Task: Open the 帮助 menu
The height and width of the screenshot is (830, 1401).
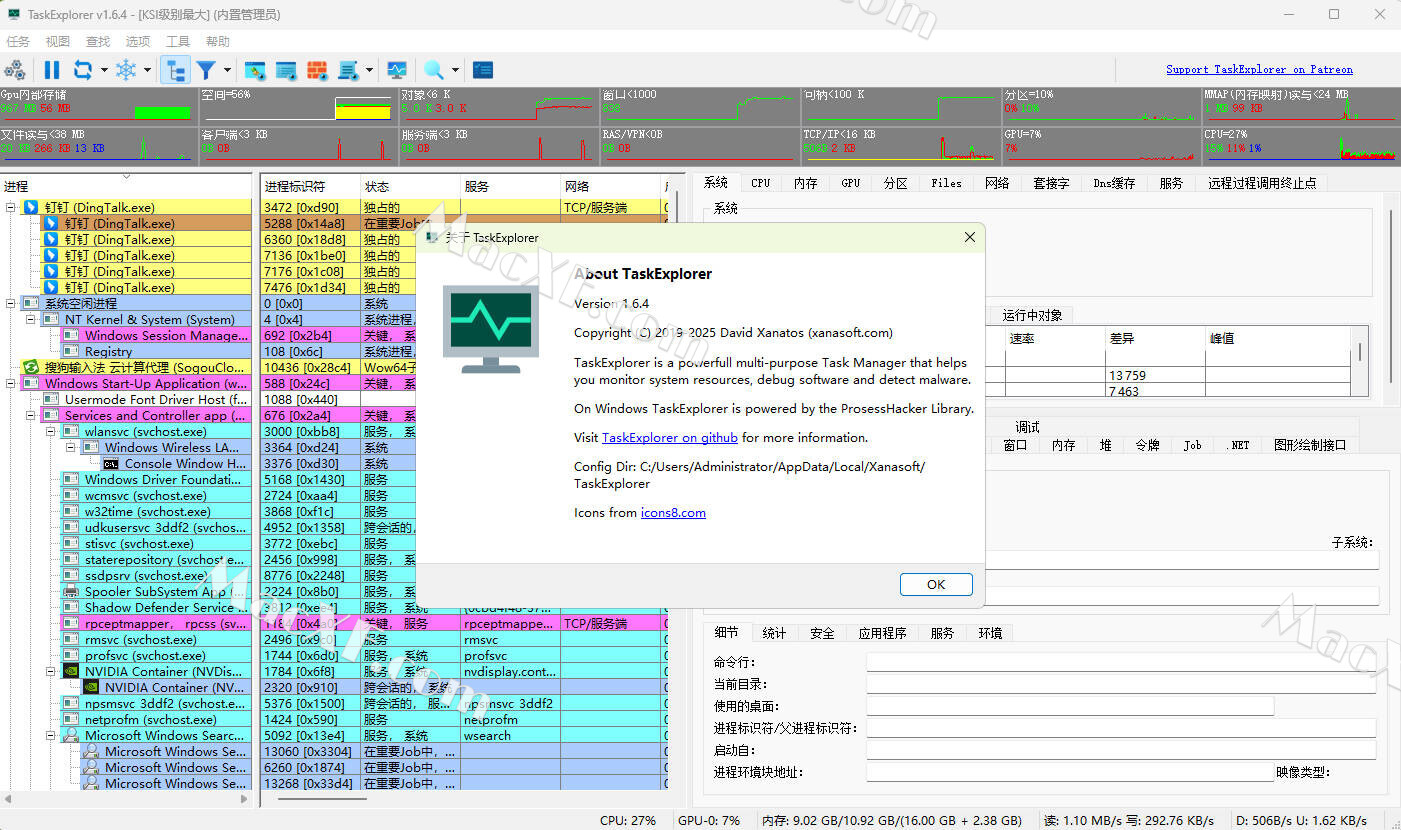Action: pyautogui.click(x=218, y=42)
